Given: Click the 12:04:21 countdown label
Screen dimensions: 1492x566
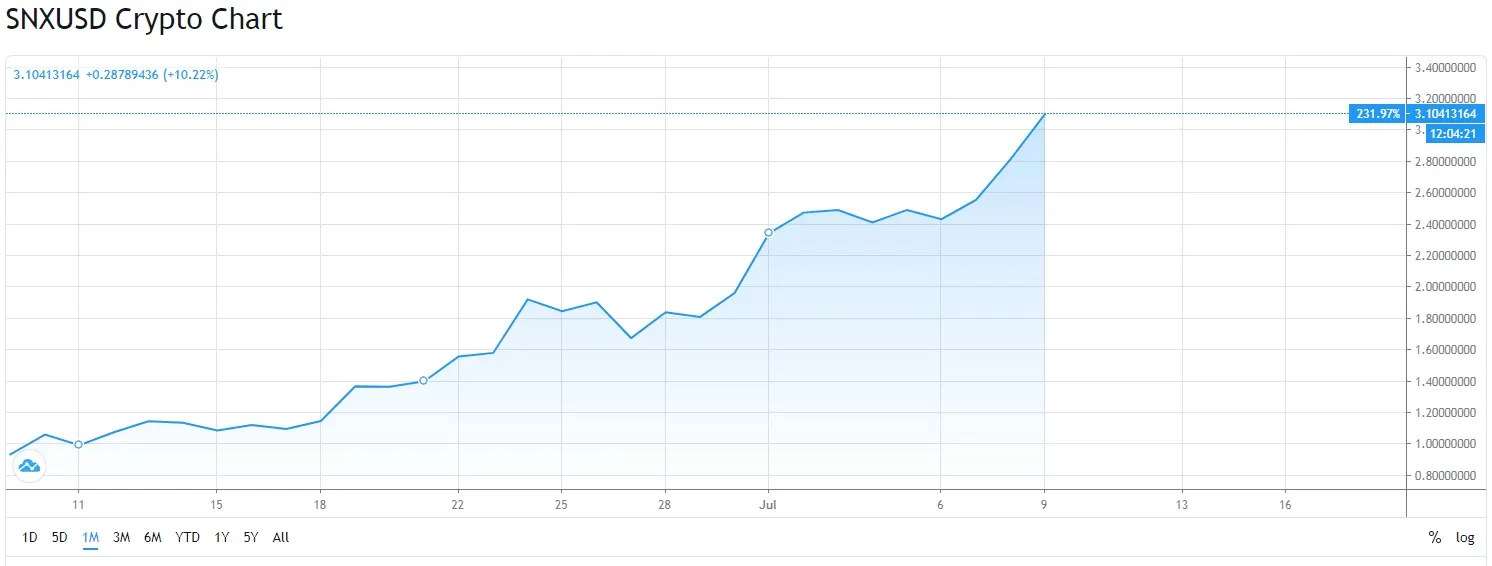Looking at the screenshot, I should point(1454,133).
